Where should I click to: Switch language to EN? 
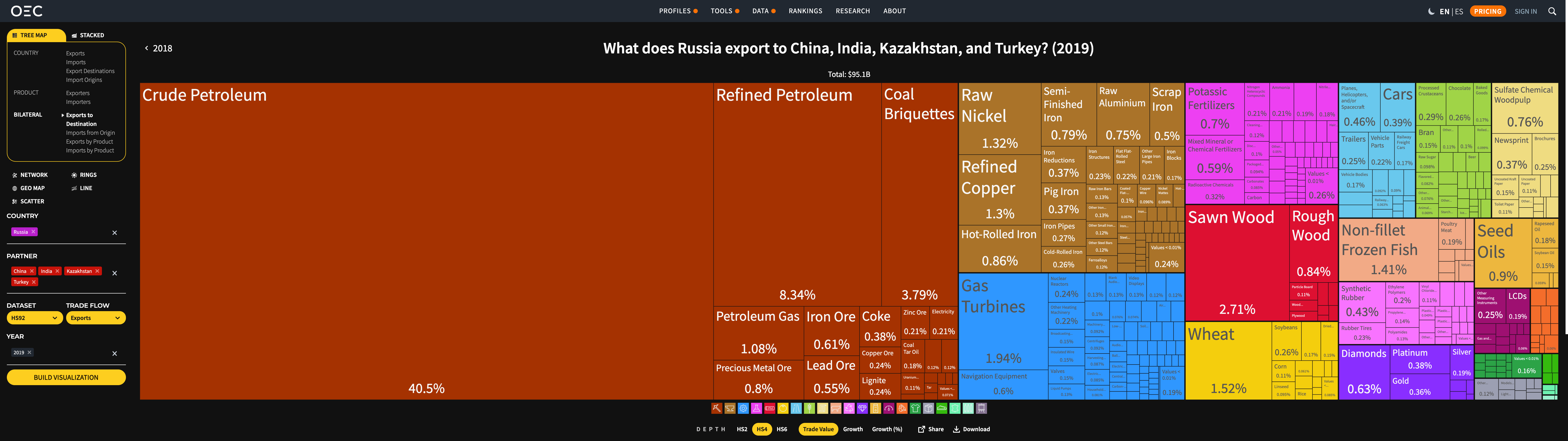pyautogui.click(x=1445, y=12)
